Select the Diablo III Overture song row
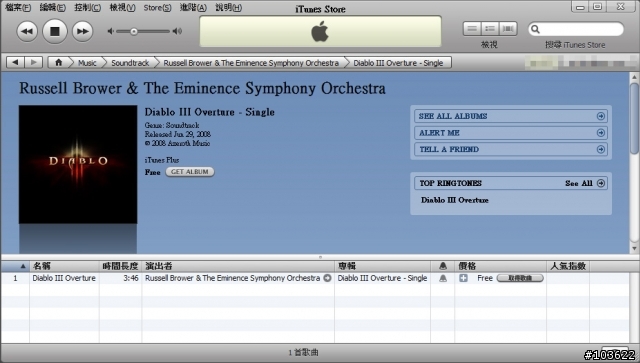The image size is (640, 363). [x=315, y=278]
